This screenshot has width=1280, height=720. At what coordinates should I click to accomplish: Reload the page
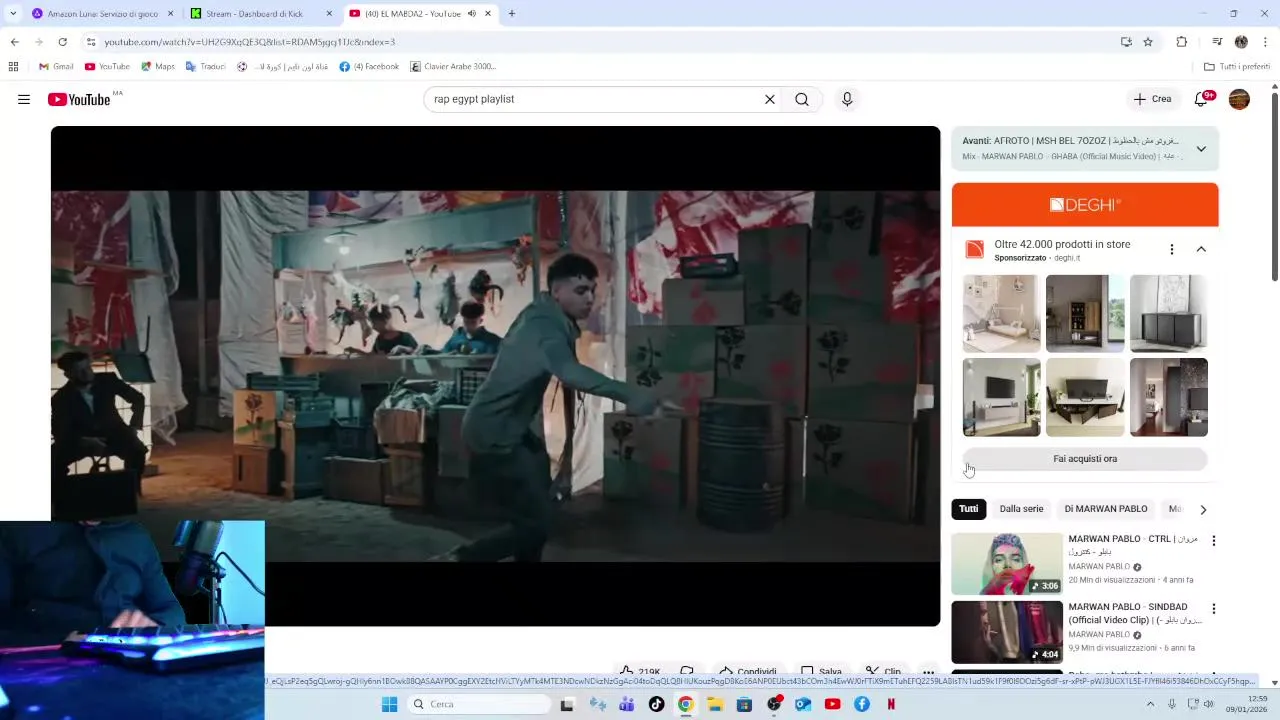tap(62, 42)
